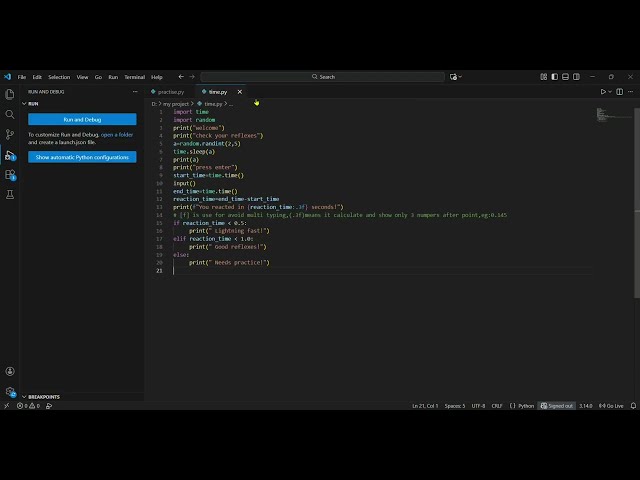Open the run button dropdown arrow
Viewport: 640px width, 480px height.
click(x=610, y=92)
